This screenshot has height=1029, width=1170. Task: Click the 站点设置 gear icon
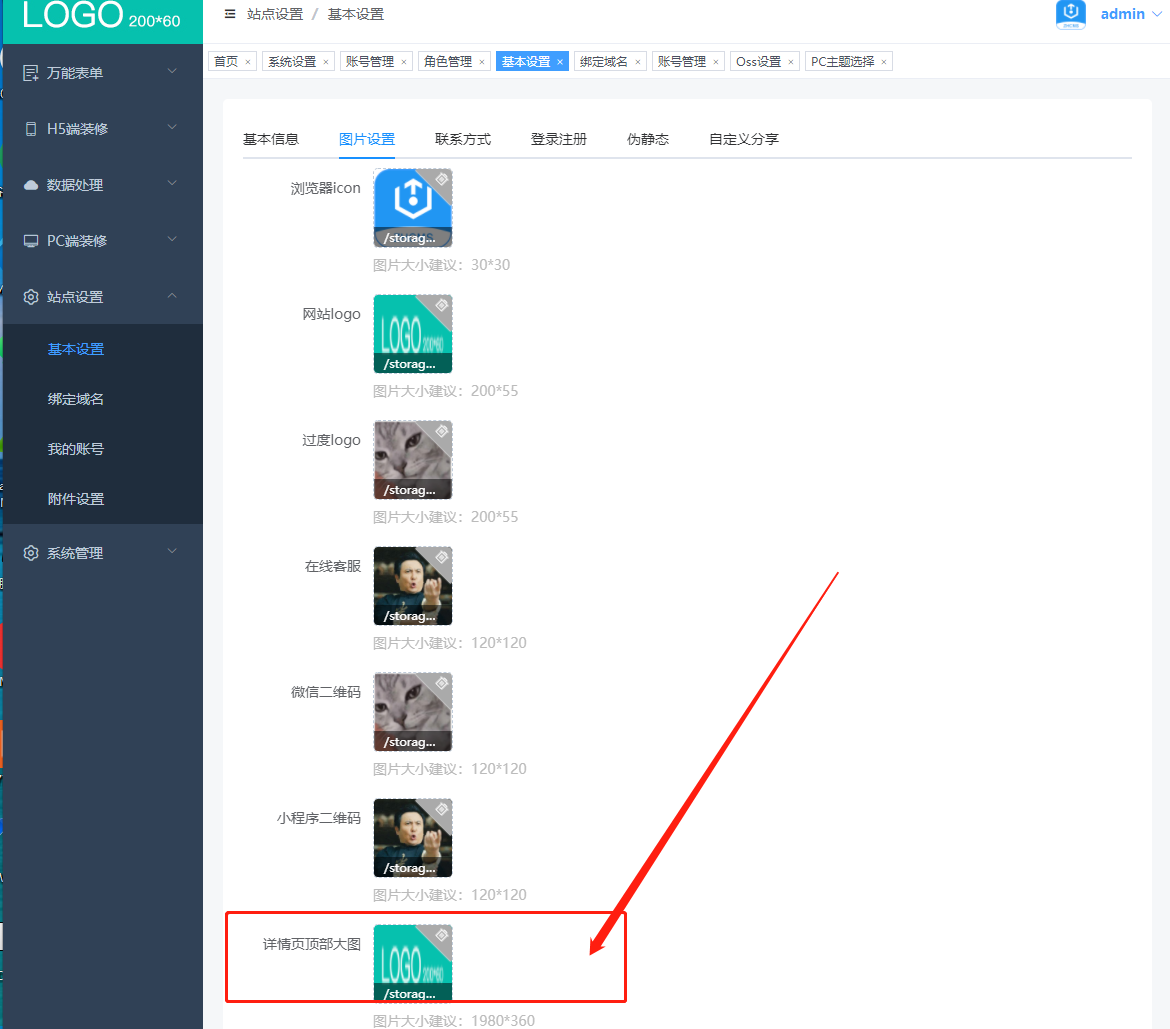pyautogui.click(x=31, y=297)
